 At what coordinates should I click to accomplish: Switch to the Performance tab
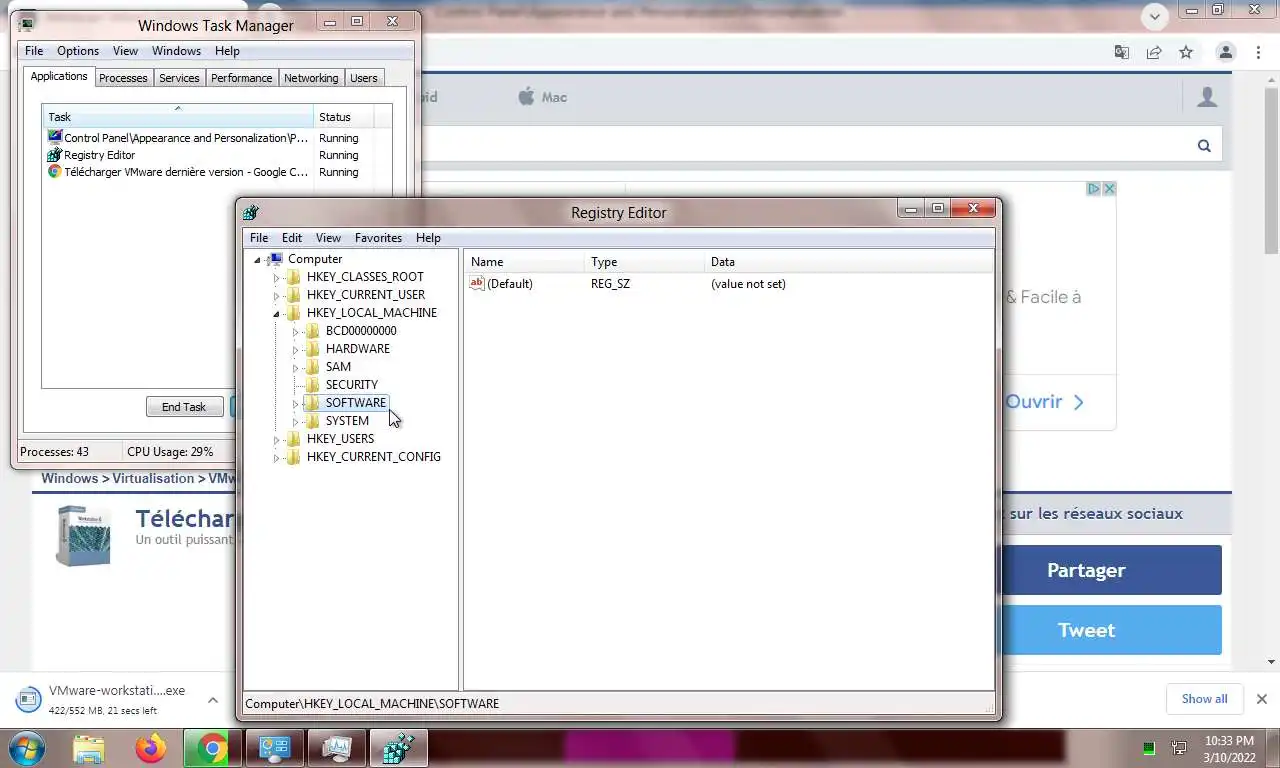click(241, 78)
